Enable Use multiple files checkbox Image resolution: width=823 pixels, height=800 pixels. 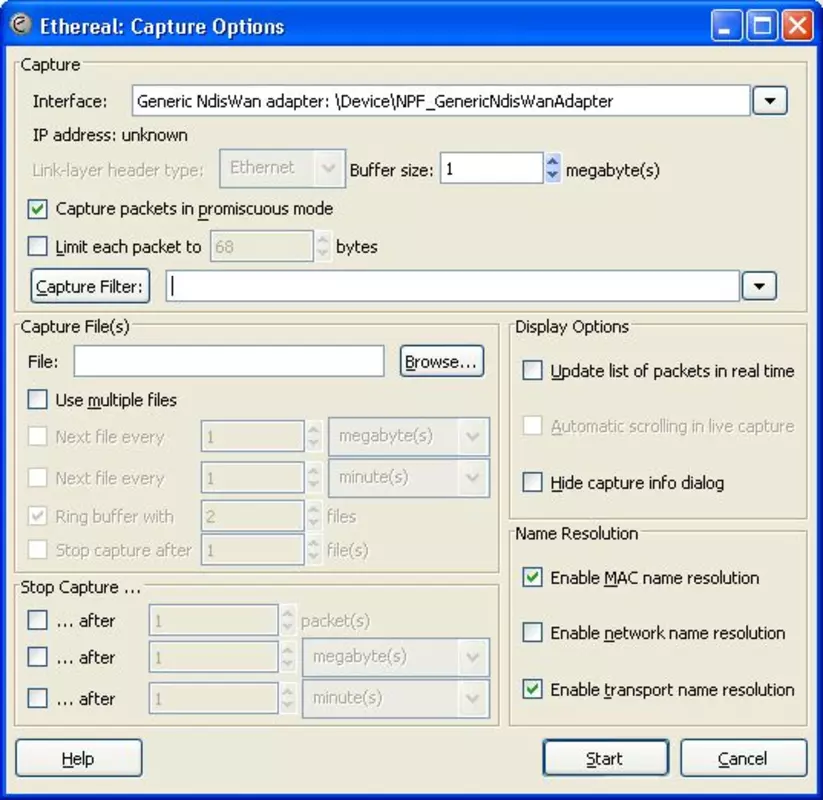[37, 399]
